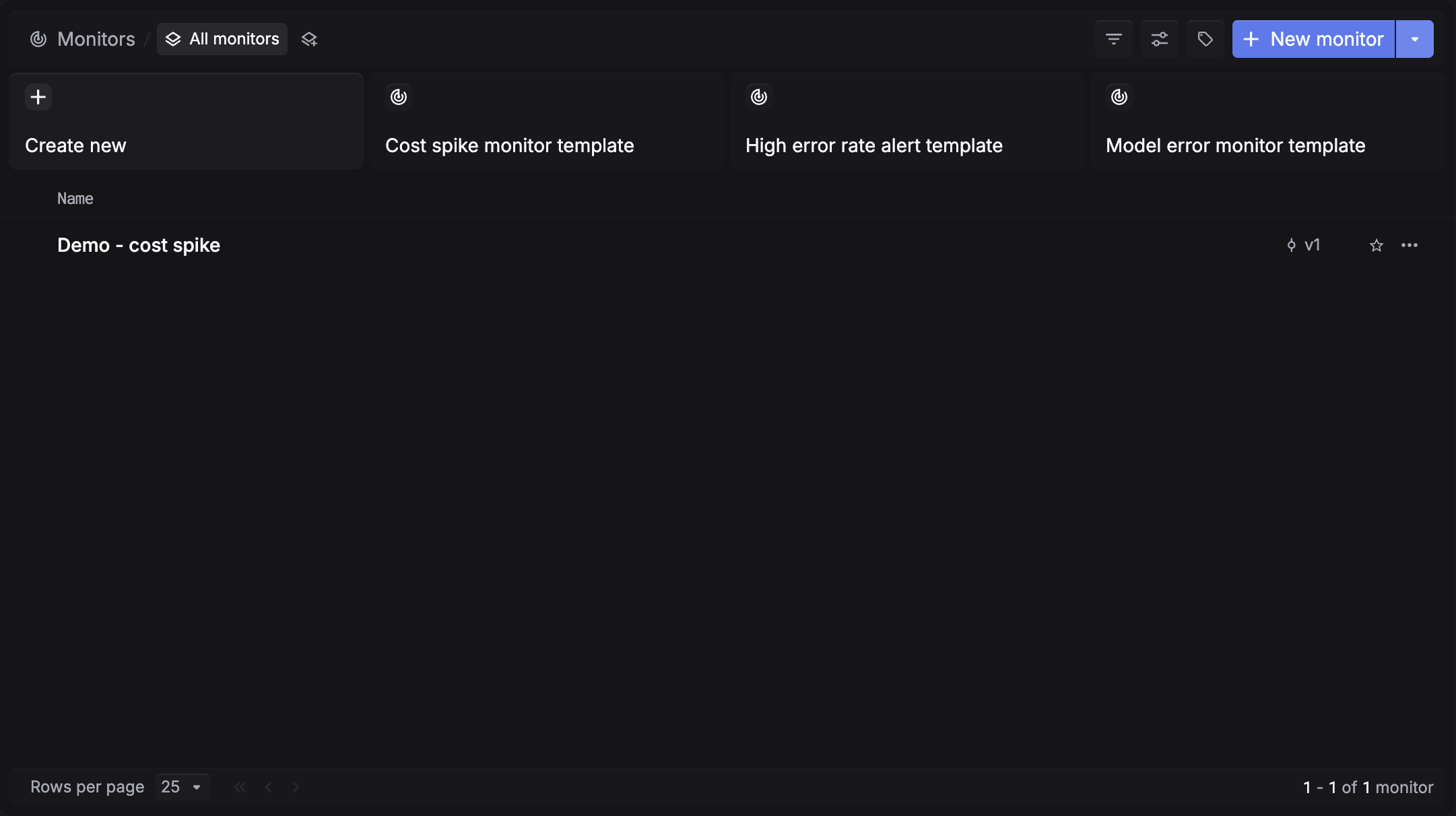
Task: Open the Demo - cost spike monitor
Action: [x=138, y=245]
